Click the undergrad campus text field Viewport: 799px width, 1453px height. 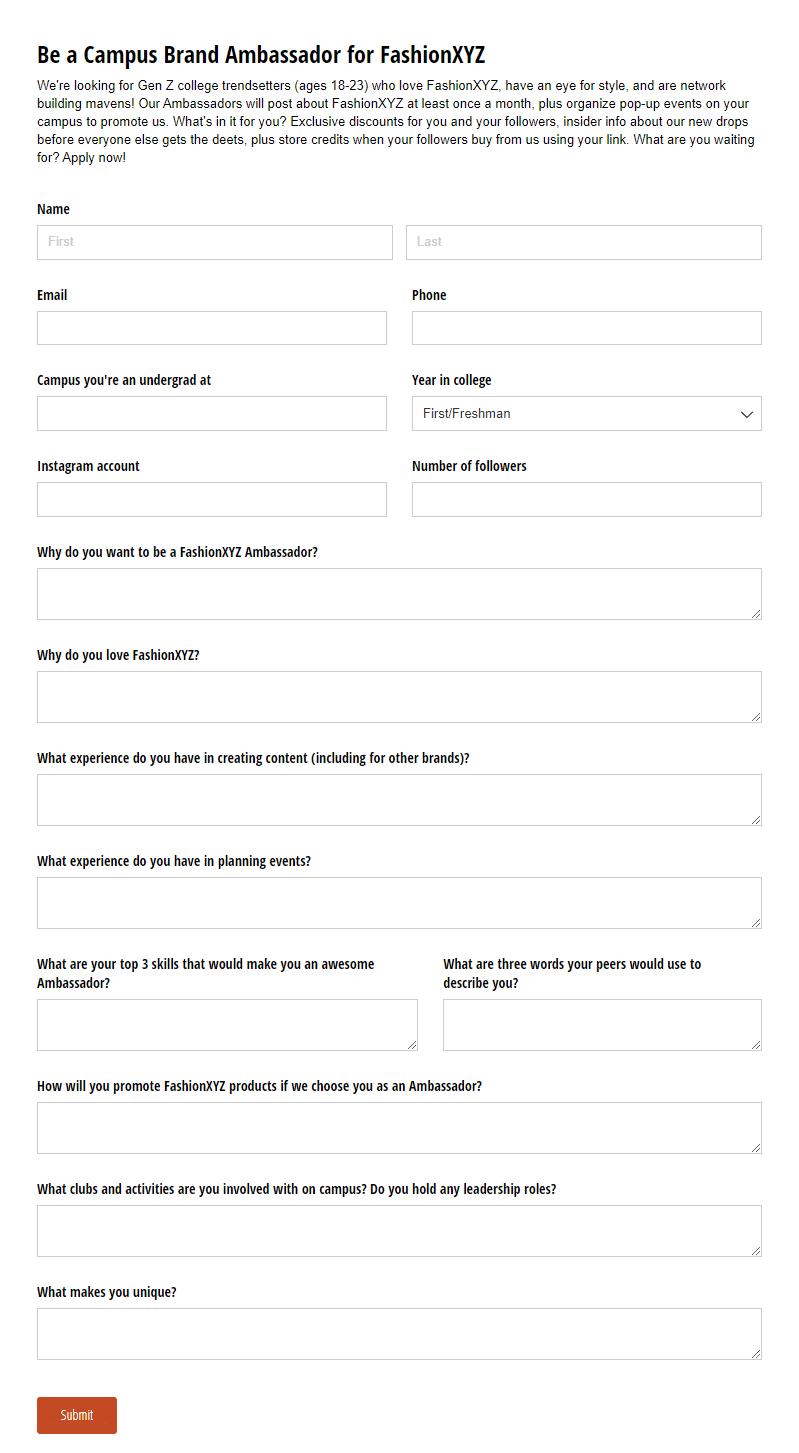coord(212,414)
